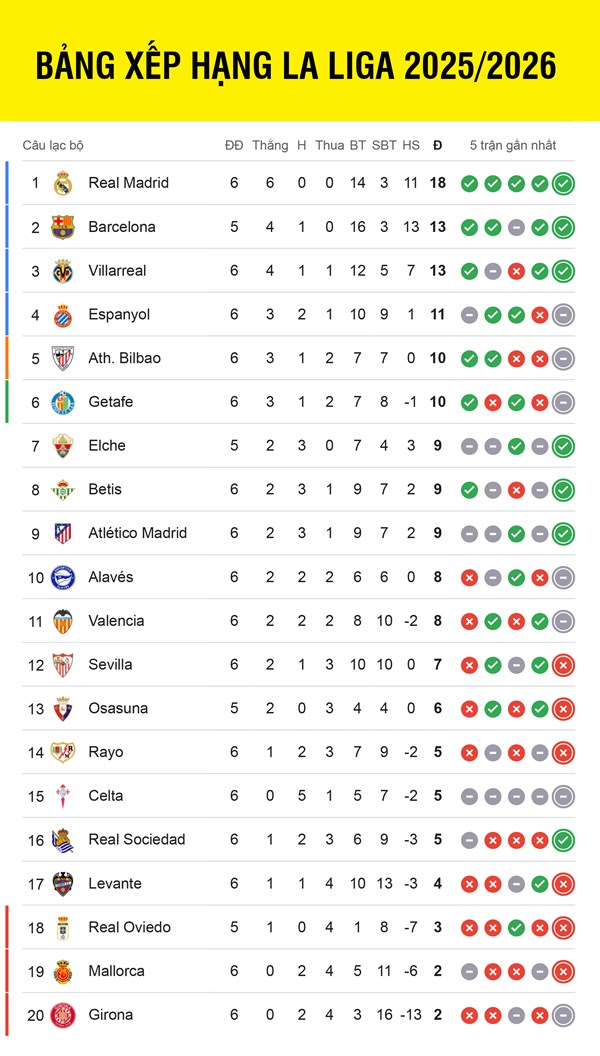Image resolution: width=600 pixels, height=1056 pixels.
Task: Open the Ath. Bilbao team link
Action: tap(124, 358)
